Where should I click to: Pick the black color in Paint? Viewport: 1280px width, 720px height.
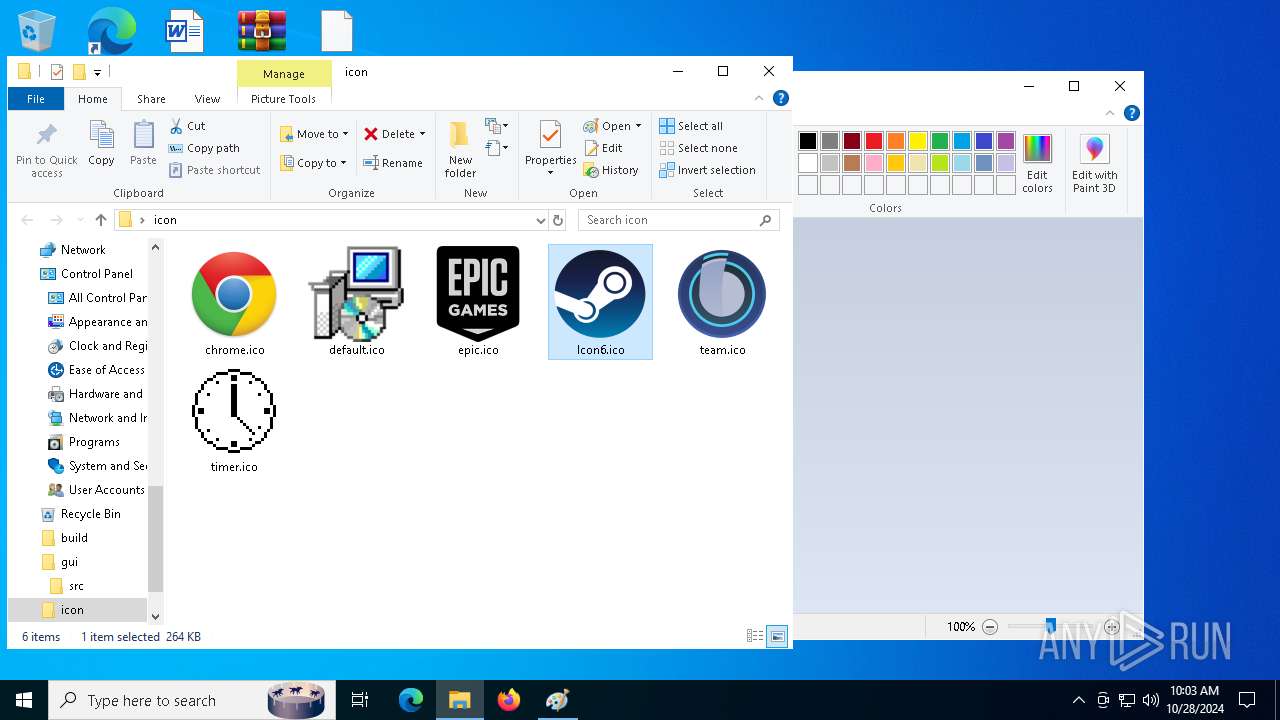point(808,141)
